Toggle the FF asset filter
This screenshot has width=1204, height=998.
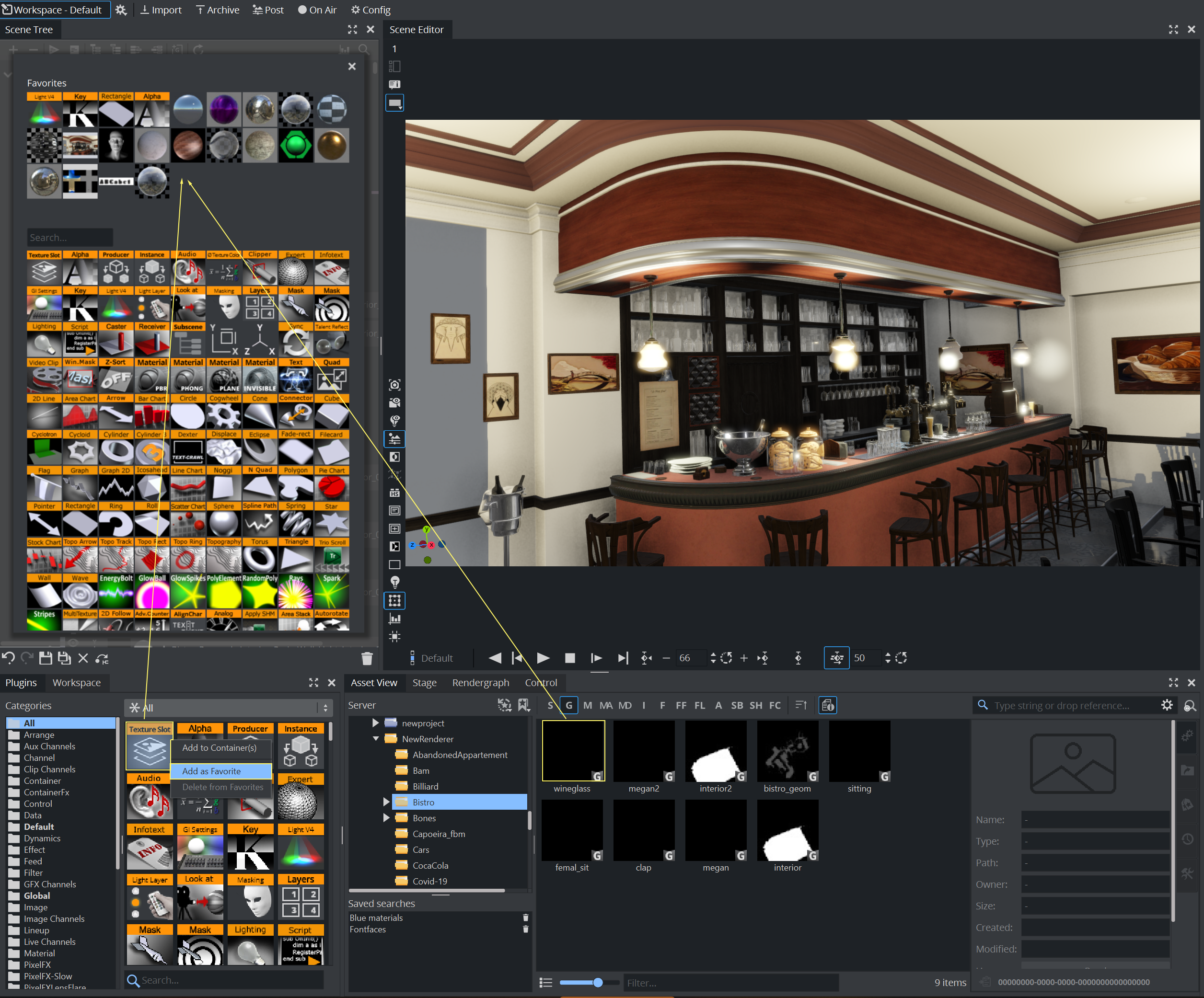pos(681,706)
